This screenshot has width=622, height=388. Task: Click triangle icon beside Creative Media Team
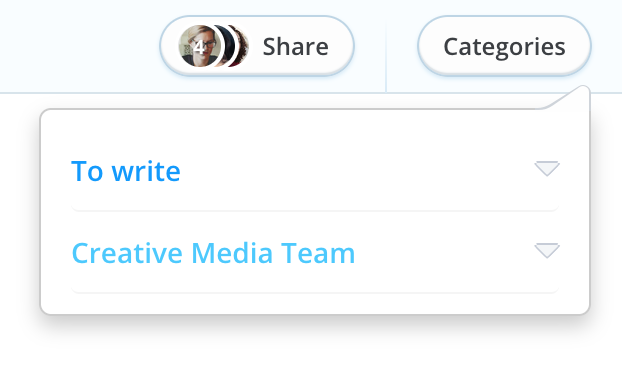click(x=547, y=250)
